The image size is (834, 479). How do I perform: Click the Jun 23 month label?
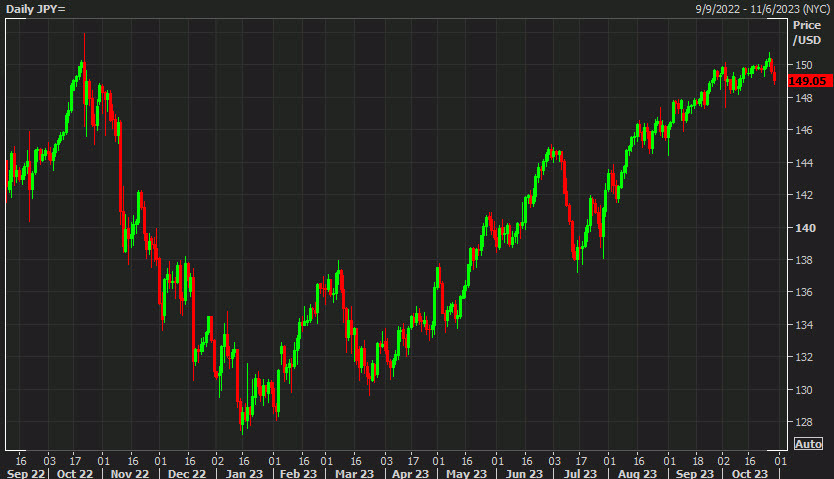(524, 473)
